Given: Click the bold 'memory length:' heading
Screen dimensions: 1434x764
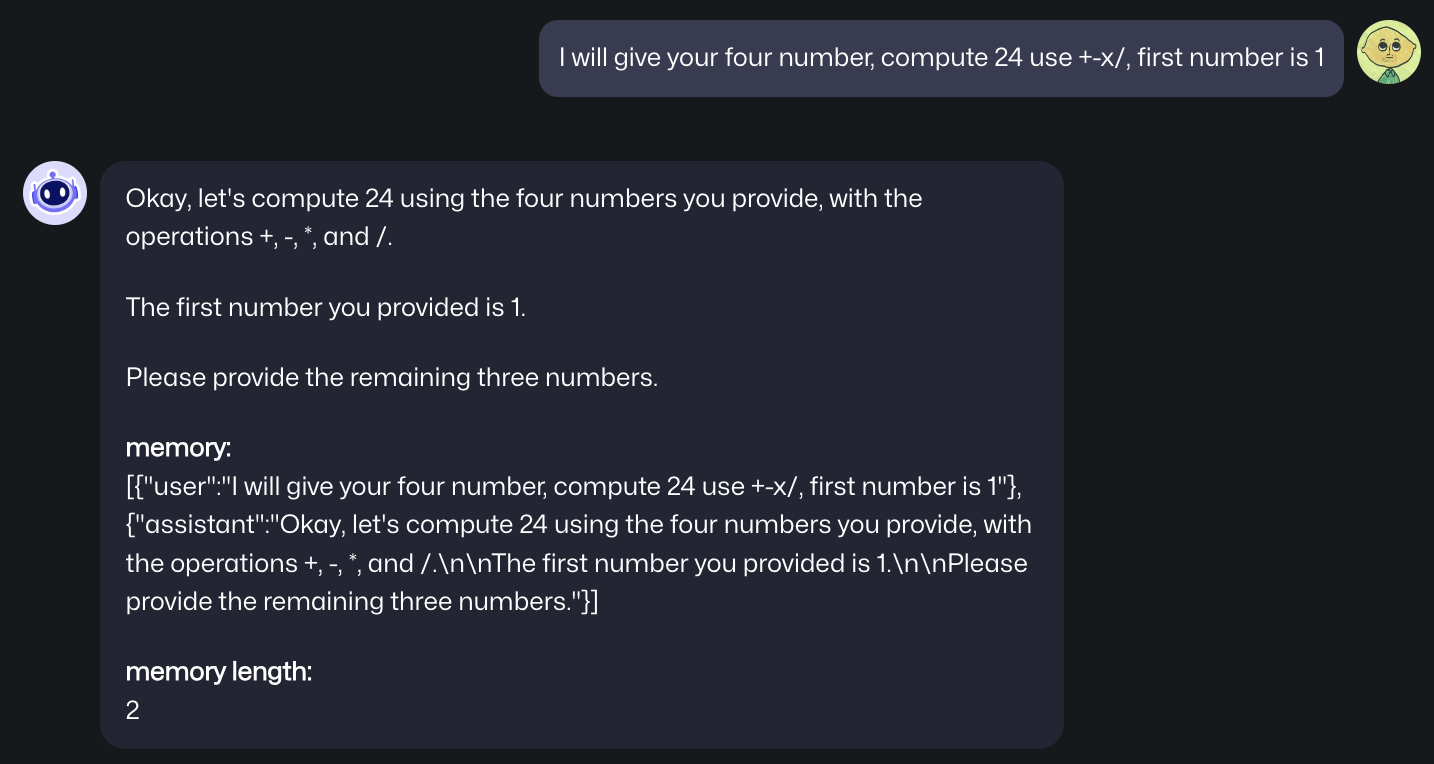Looking at the screenshot, I should pos(219,672).
